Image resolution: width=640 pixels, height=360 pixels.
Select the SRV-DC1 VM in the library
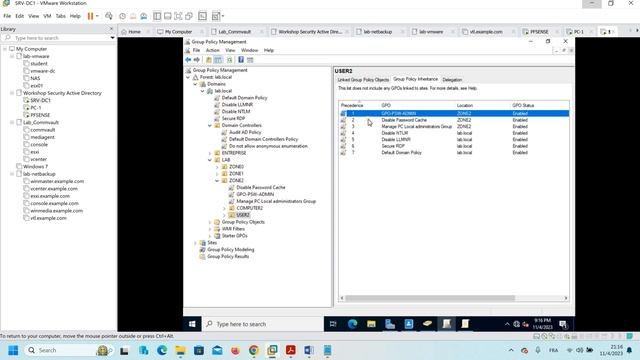coord(40,100)
